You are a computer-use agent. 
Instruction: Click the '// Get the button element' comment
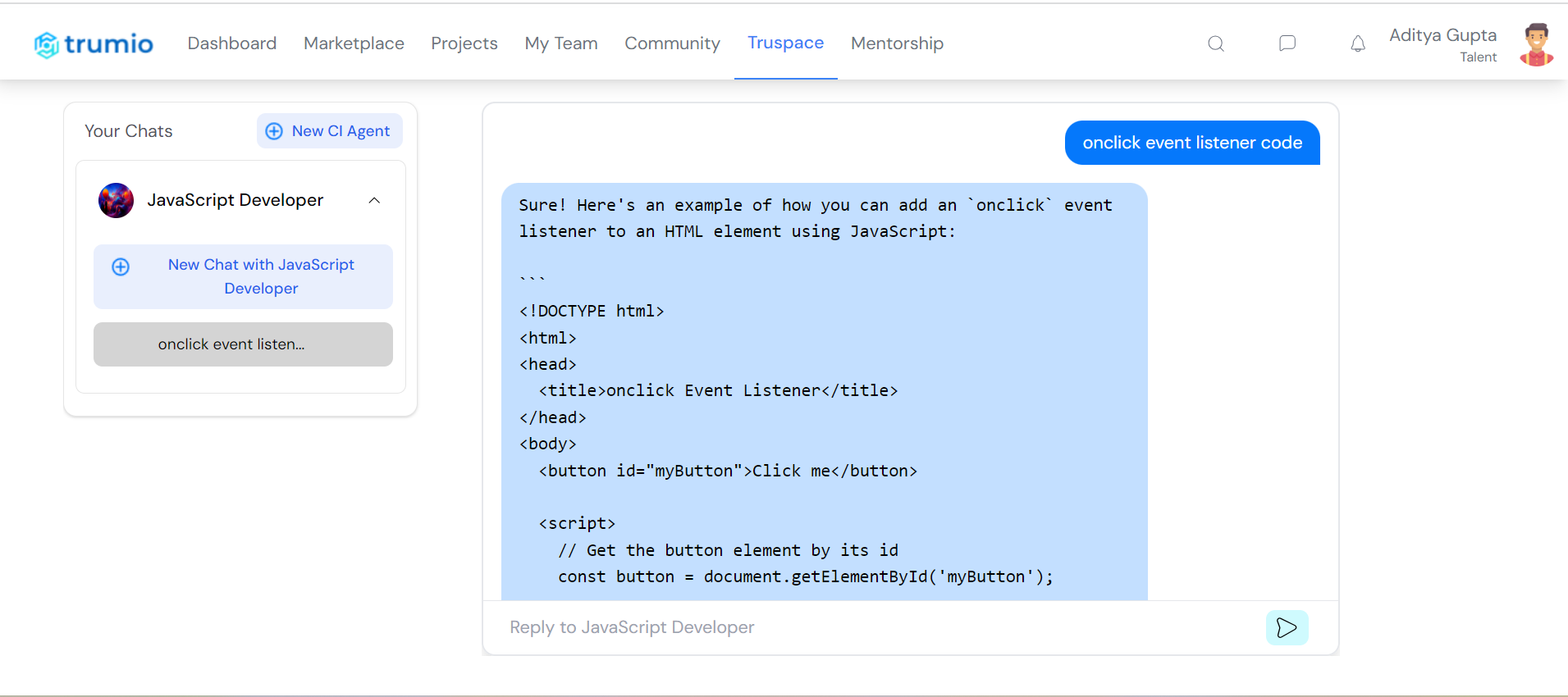(728, 550)
